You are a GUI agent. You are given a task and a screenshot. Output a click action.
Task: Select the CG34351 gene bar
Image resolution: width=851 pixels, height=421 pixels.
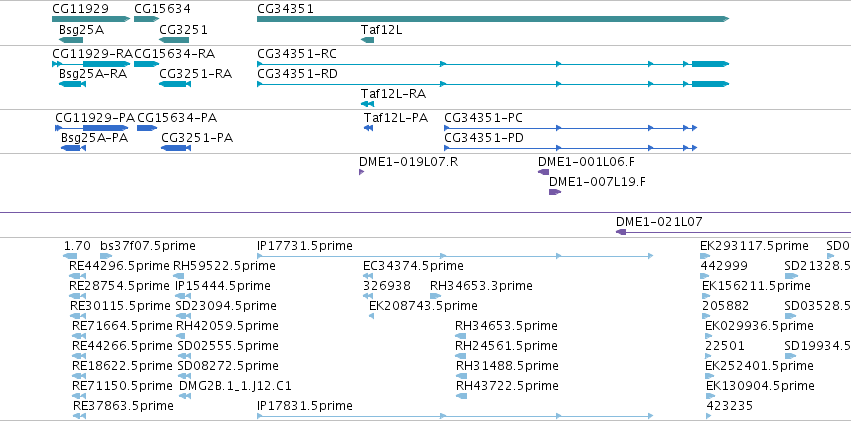click(x=493, y=19)
